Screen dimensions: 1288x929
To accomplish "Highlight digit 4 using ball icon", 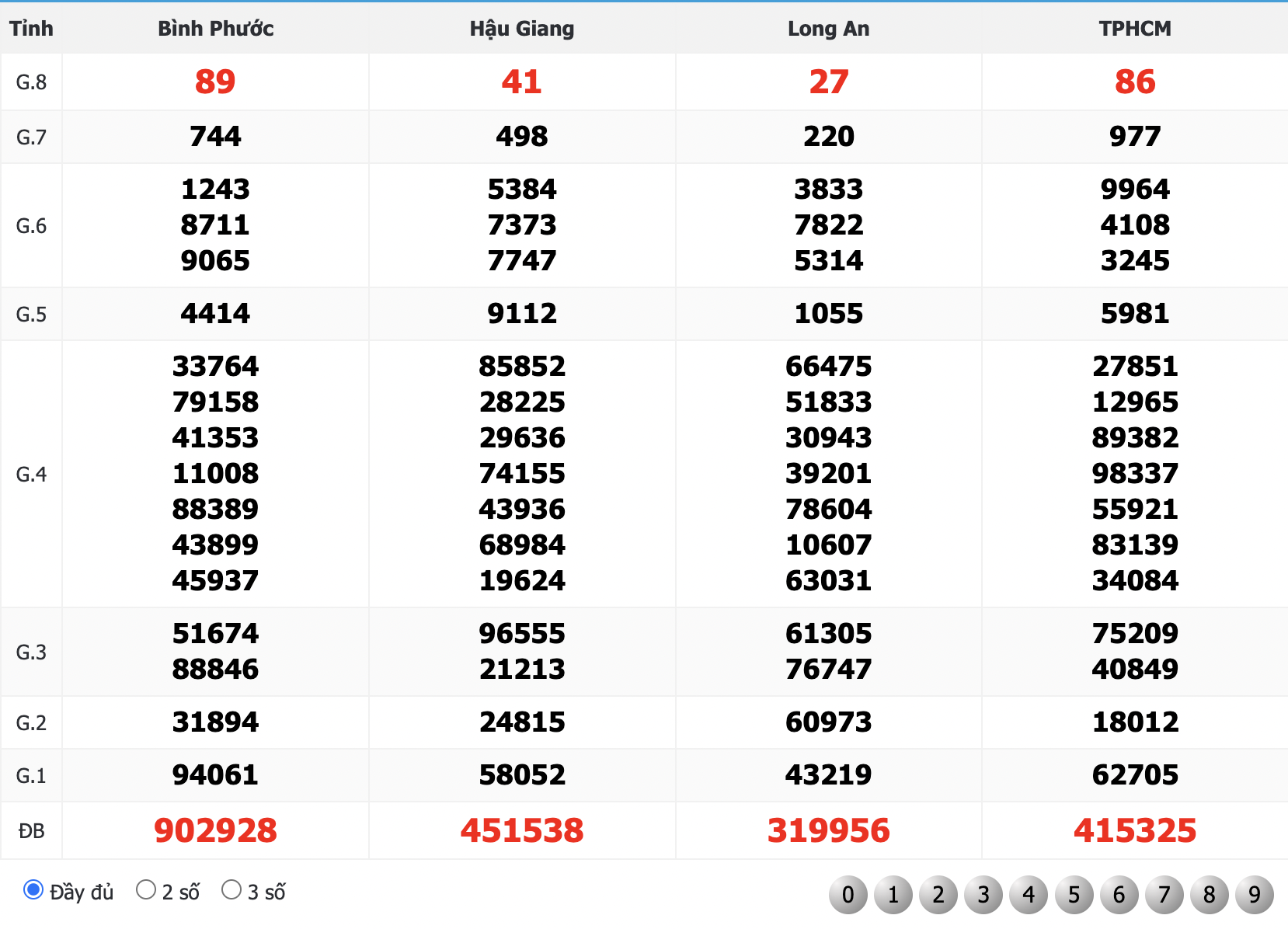I will [1029, 895].
